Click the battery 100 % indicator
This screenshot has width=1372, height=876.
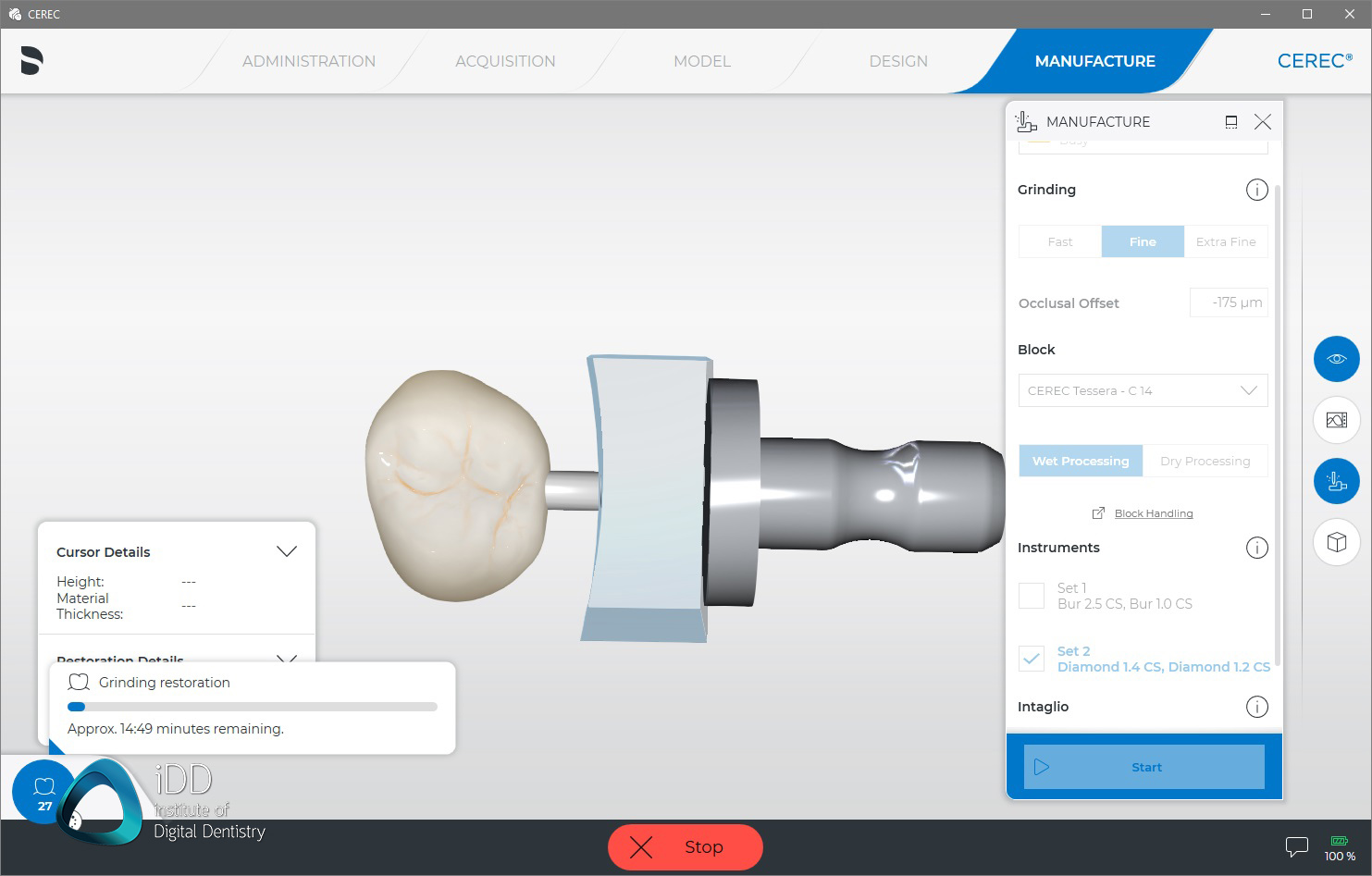click(x=1340, y=848)
